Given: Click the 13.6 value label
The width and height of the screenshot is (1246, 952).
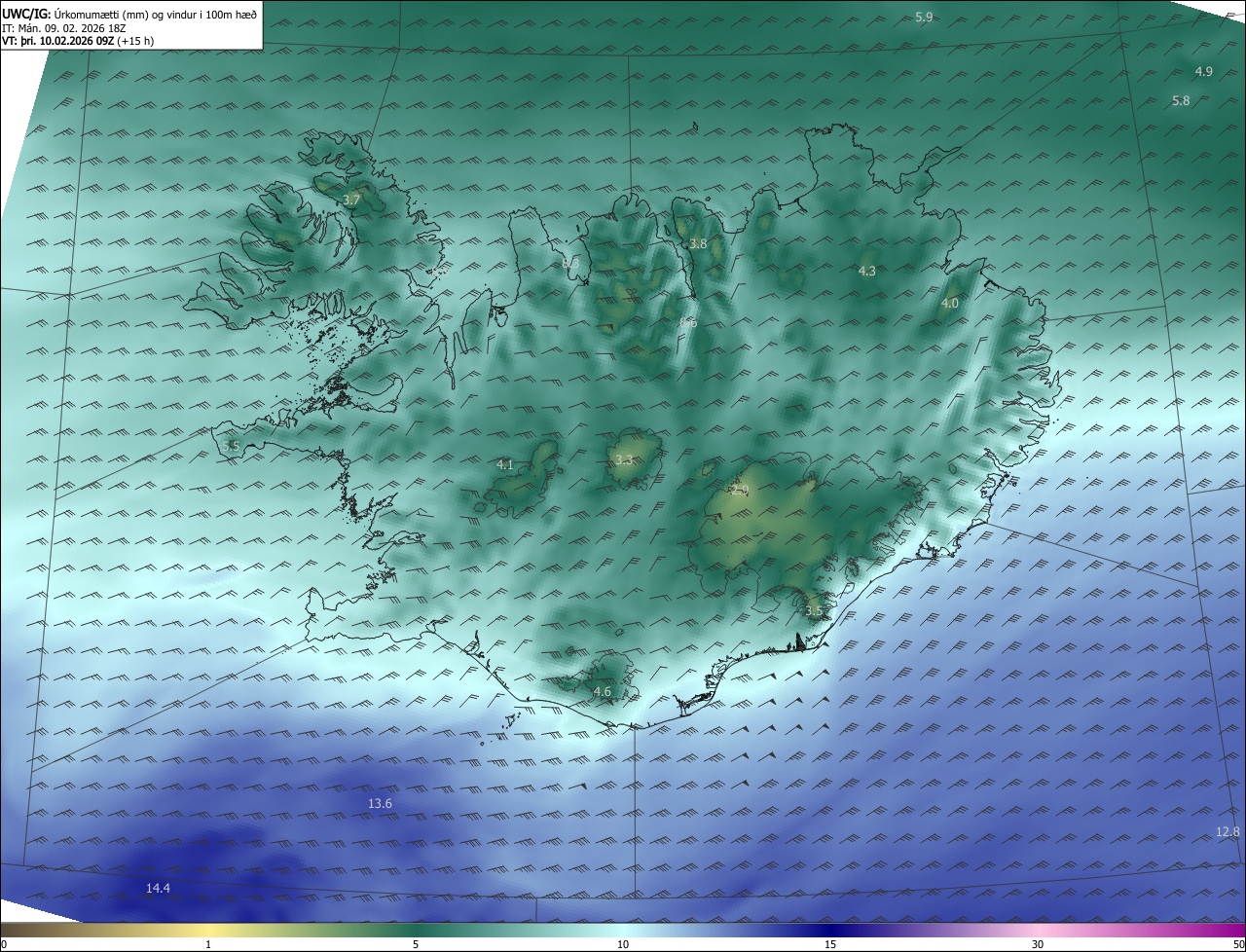Looking at the screenshot, I should 380,804.
